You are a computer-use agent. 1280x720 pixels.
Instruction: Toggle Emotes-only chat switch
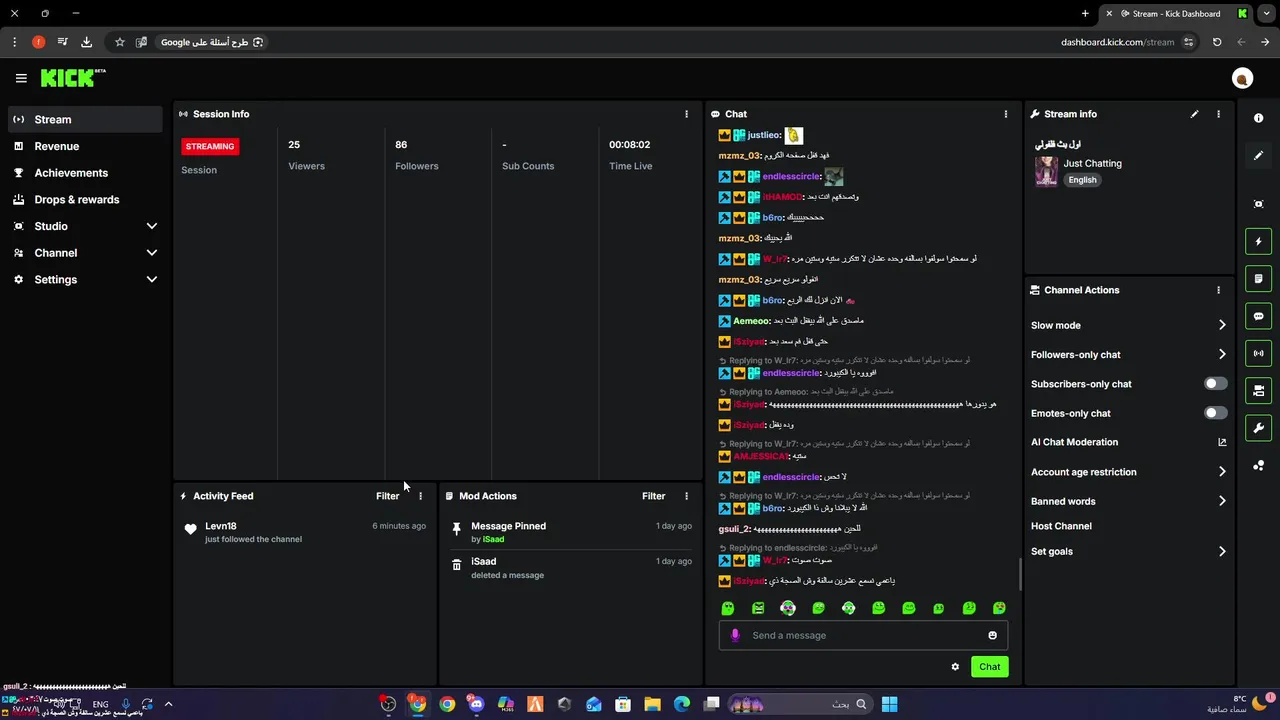click(1215, 413)
